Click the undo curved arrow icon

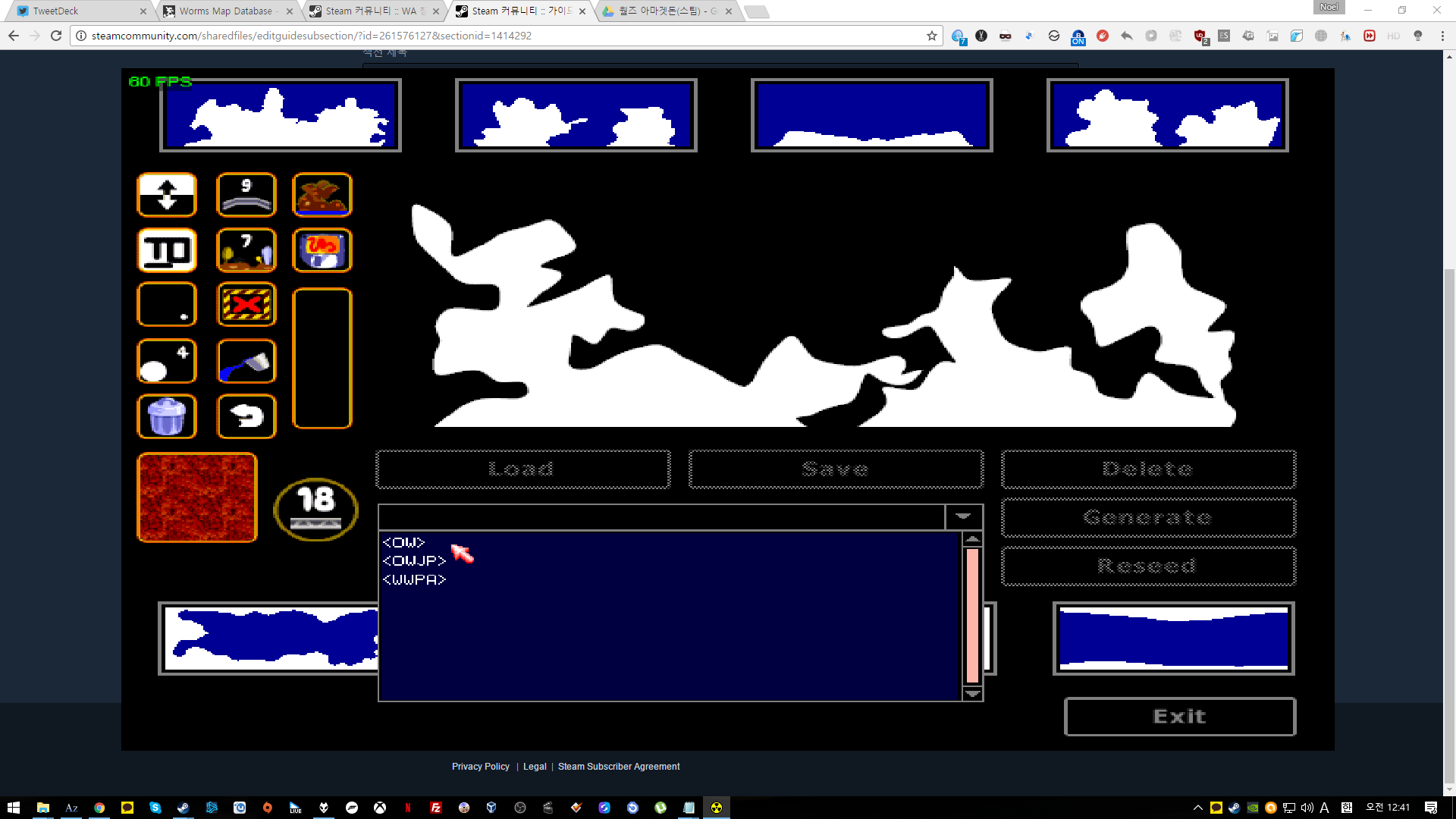pyautogui.click(x=246, y=416)
